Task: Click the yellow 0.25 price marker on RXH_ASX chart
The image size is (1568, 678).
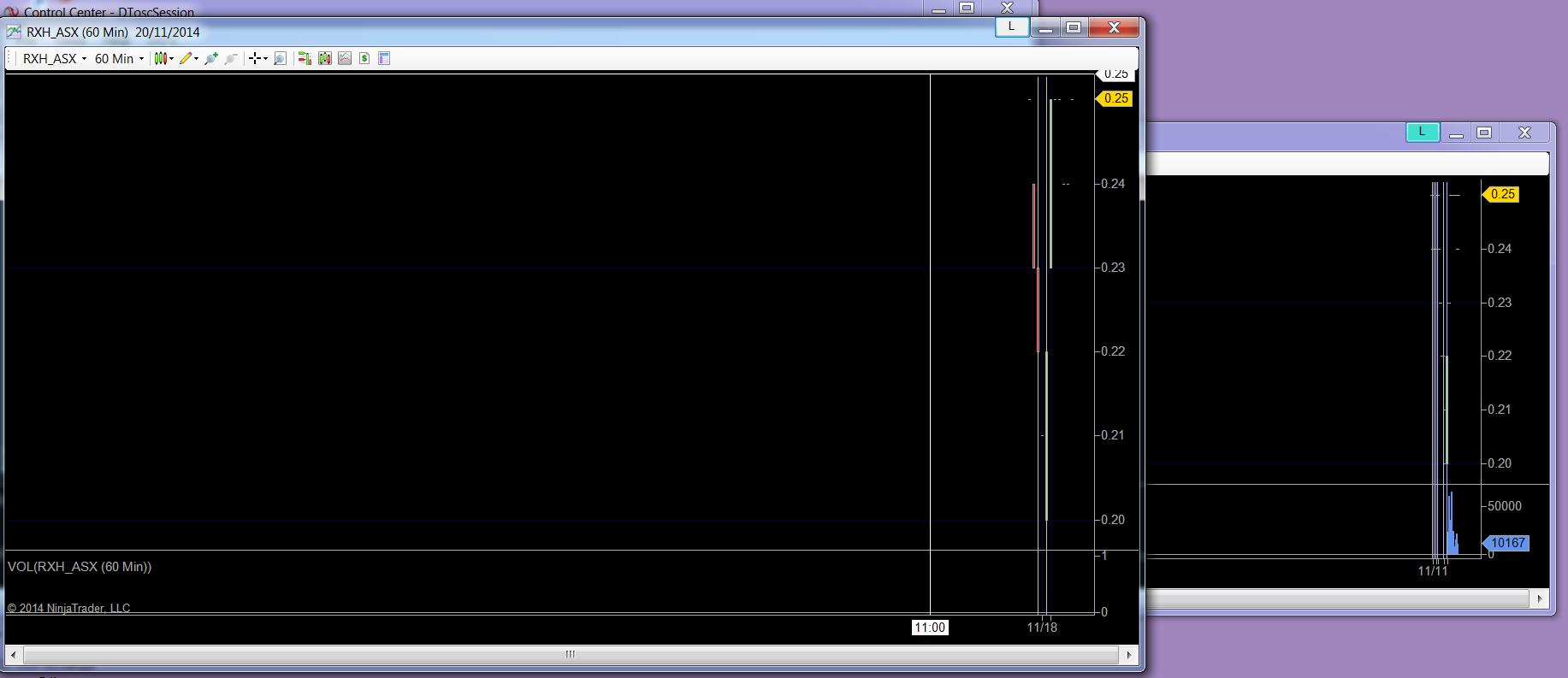Action: coord(1115,98)
